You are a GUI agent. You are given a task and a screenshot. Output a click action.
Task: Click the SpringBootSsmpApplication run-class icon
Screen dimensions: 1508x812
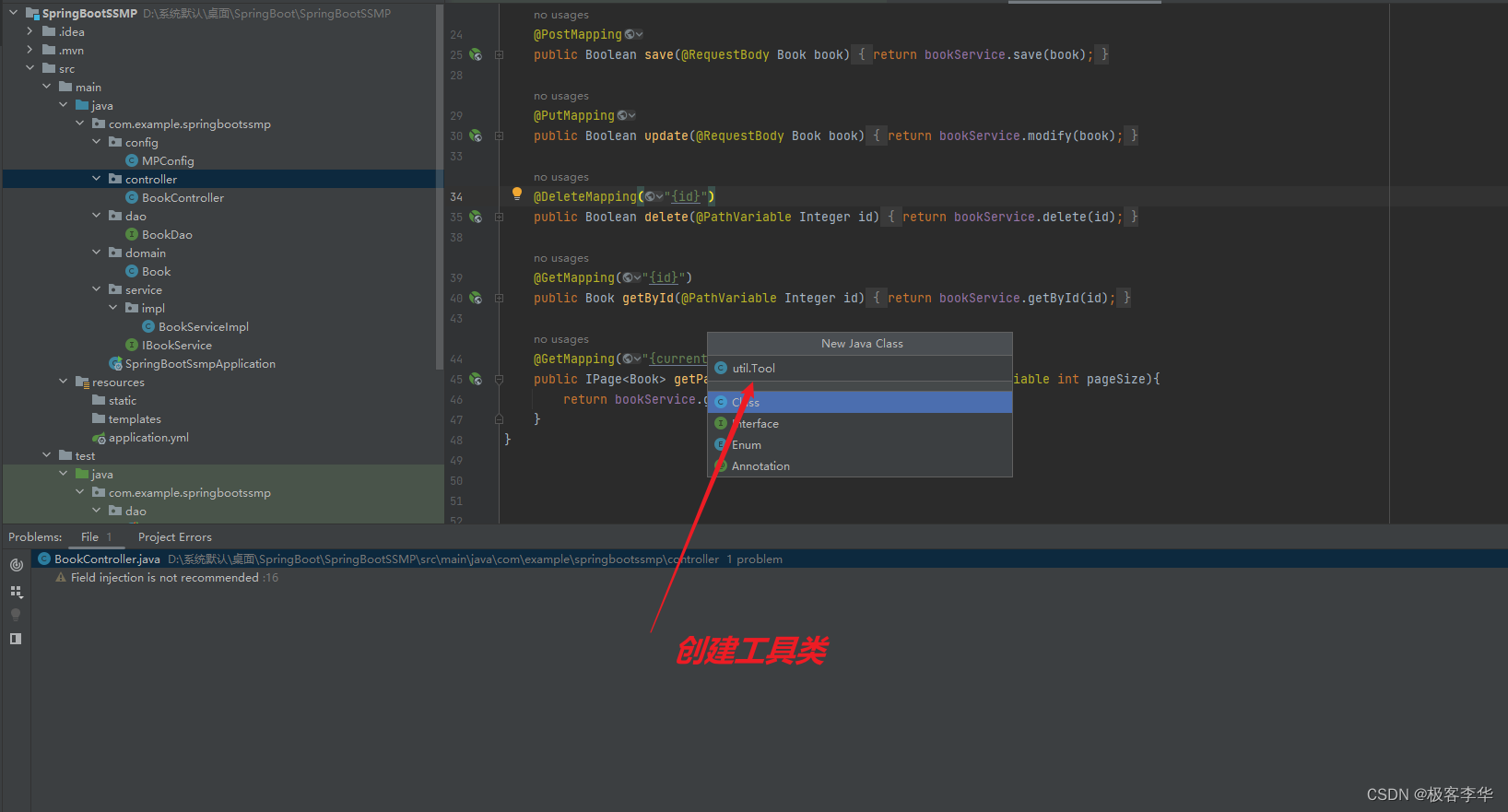click(115, 363)
